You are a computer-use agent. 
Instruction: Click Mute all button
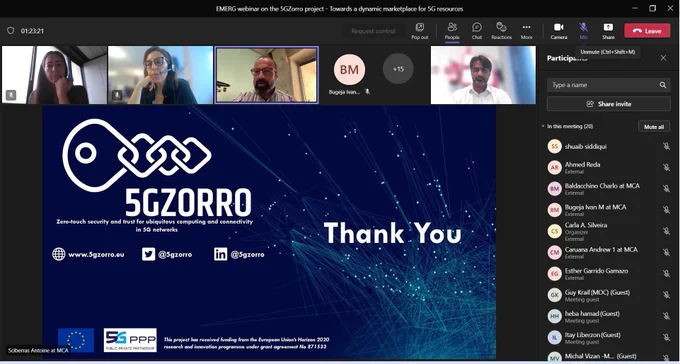[654, 127]
